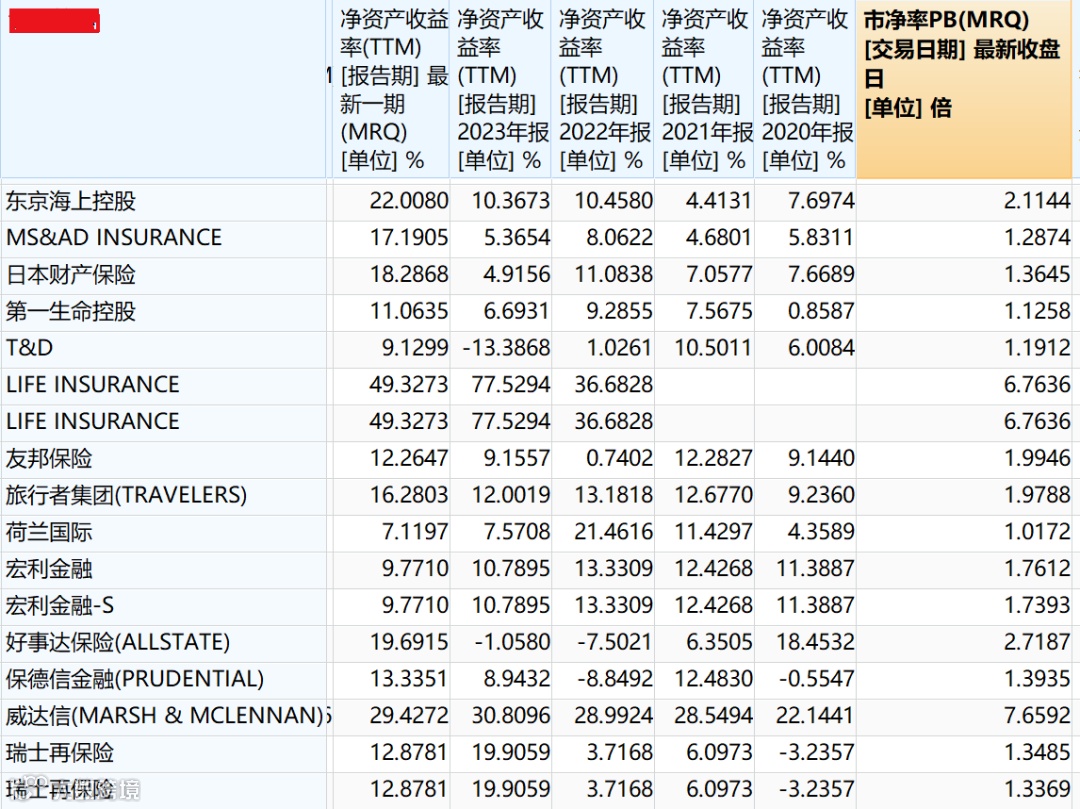The image size is (1080, 809).
Task: Click cell value 16.2803 for 旅行者集团
Action: pyautogui.click(x=409, y=495)
